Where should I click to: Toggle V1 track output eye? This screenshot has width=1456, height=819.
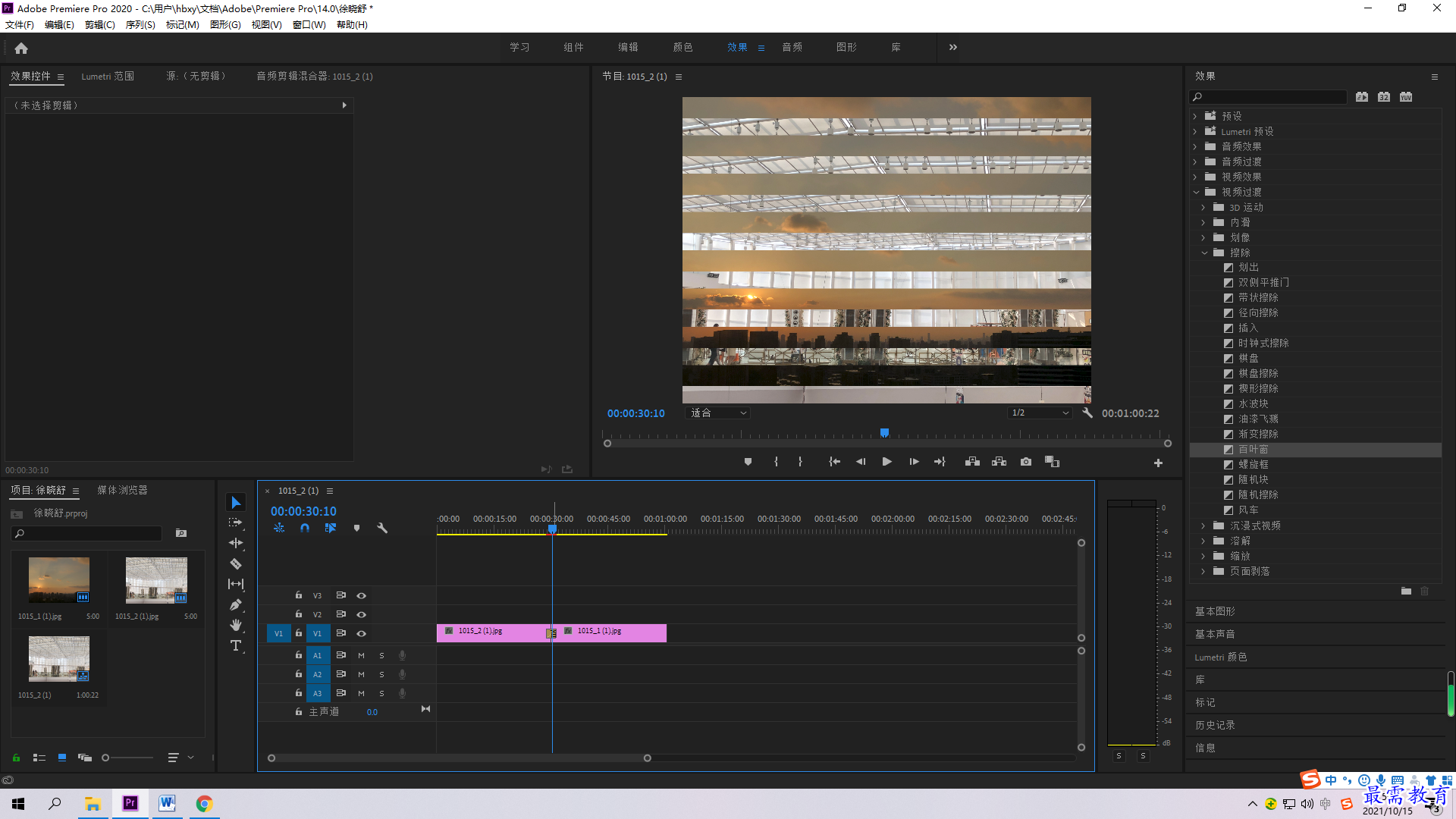click(x=362, y=634)
